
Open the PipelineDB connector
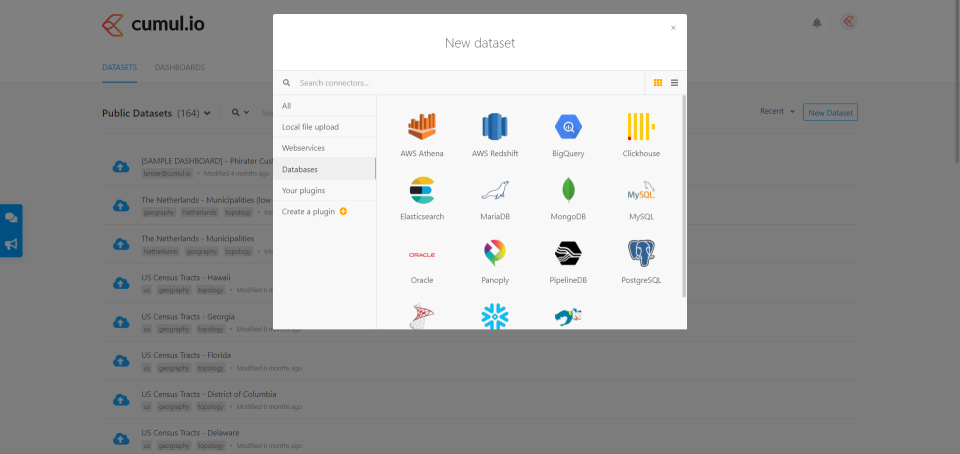[568, 262]
